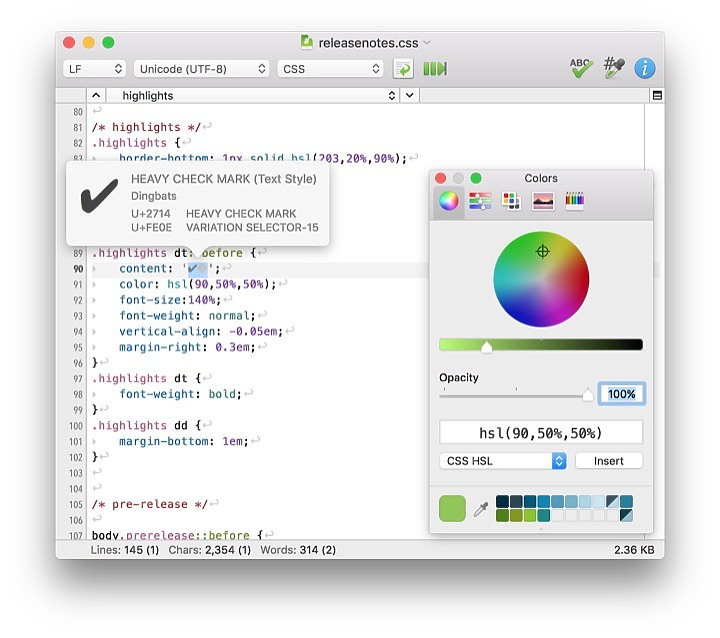Click the font-weight: normal line
Image resolution: width=720 pixels, height=638 pixels.
coord(187,316)
